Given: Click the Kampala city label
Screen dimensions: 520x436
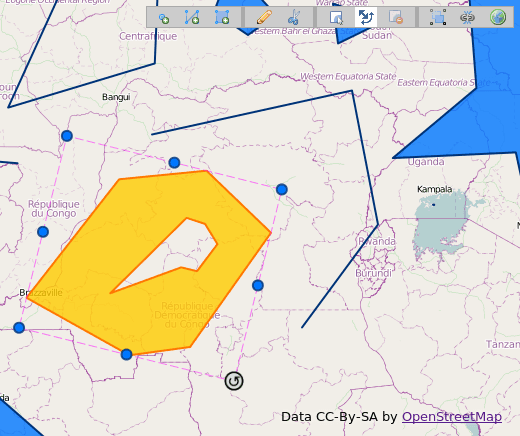Looking at the screenshot, I should (x=435, y=189).
